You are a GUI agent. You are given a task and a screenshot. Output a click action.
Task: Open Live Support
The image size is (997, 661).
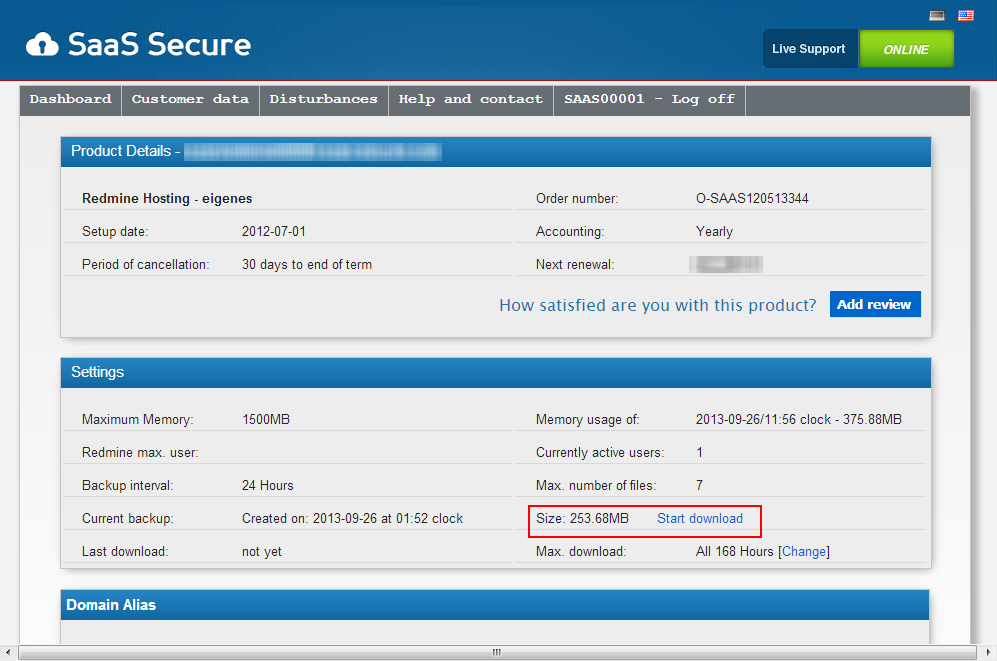(x=810, y=48)
